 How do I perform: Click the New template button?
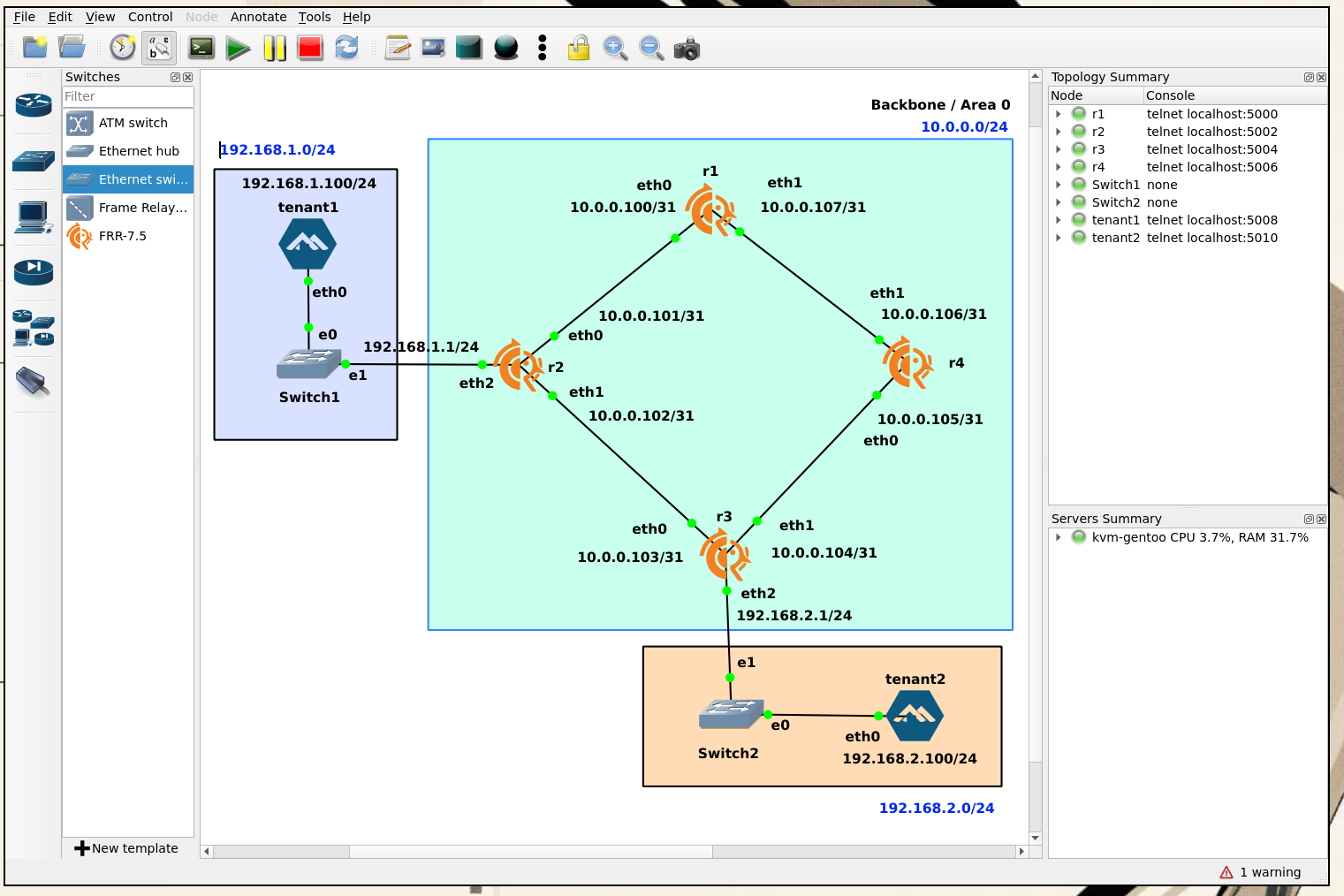pyautogui.click(x=127, y=848)
